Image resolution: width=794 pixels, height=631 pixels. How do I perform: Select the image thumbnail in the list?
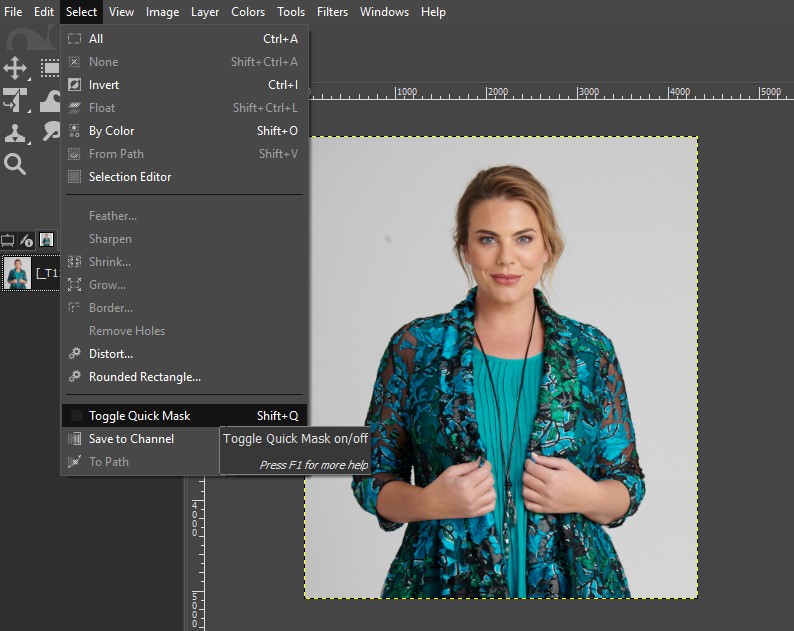coord(18,273)
